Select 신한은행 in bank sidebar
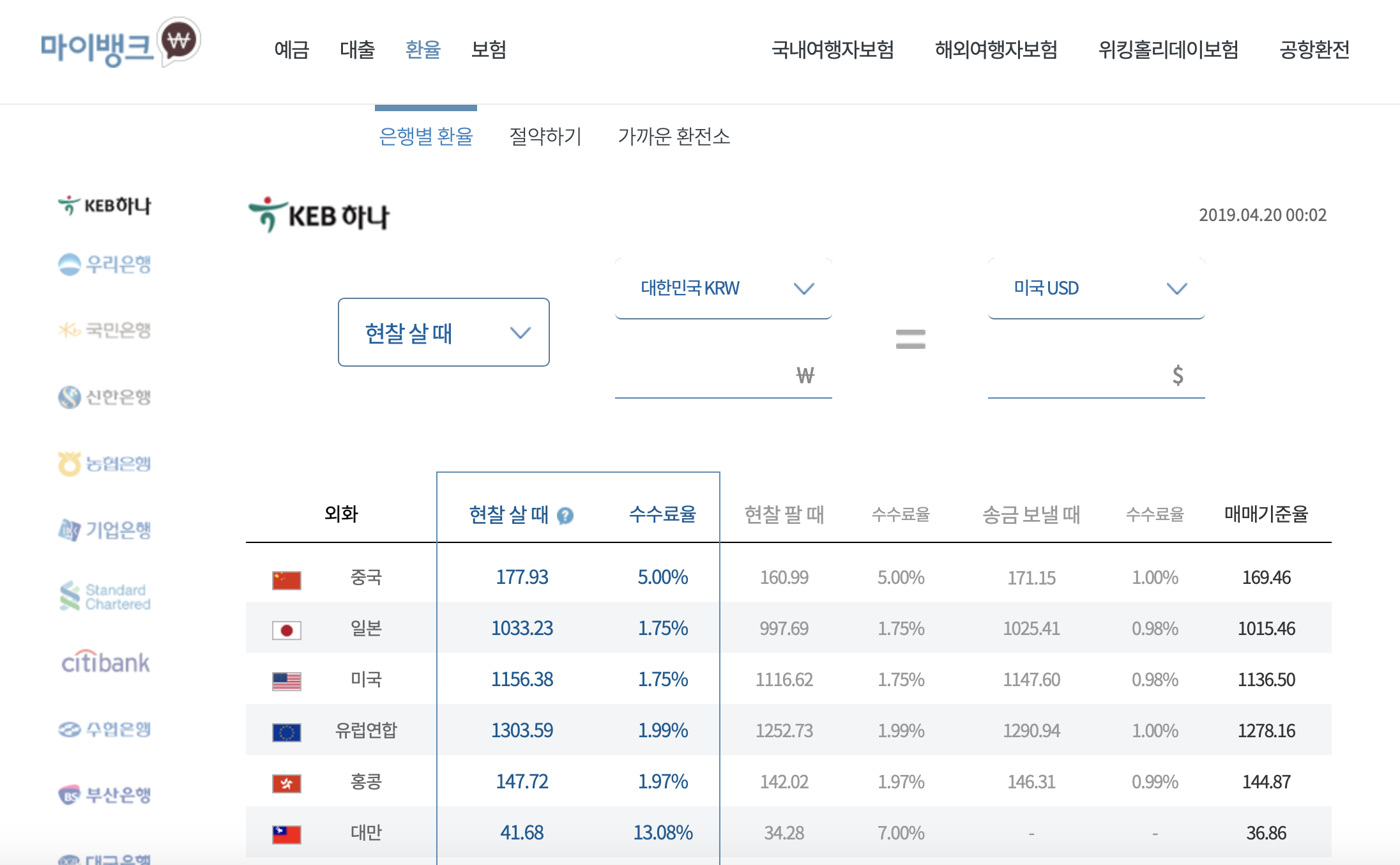Viewport: 1400px width, 865px height. [x=104, y=397]
